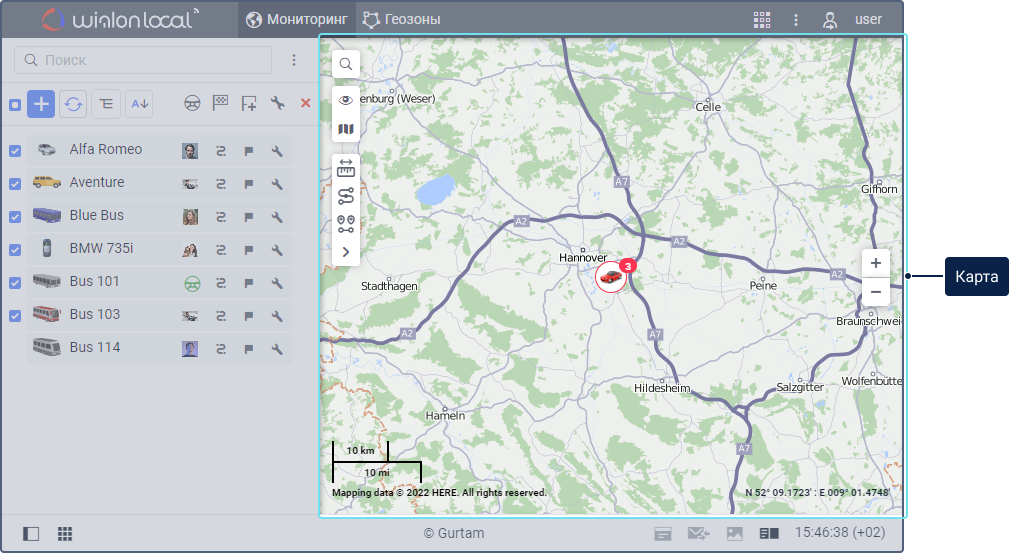The height and width of the screenshot is (557, 1011).
Task: Click the red X clear list icon
Action: [306, 103]
